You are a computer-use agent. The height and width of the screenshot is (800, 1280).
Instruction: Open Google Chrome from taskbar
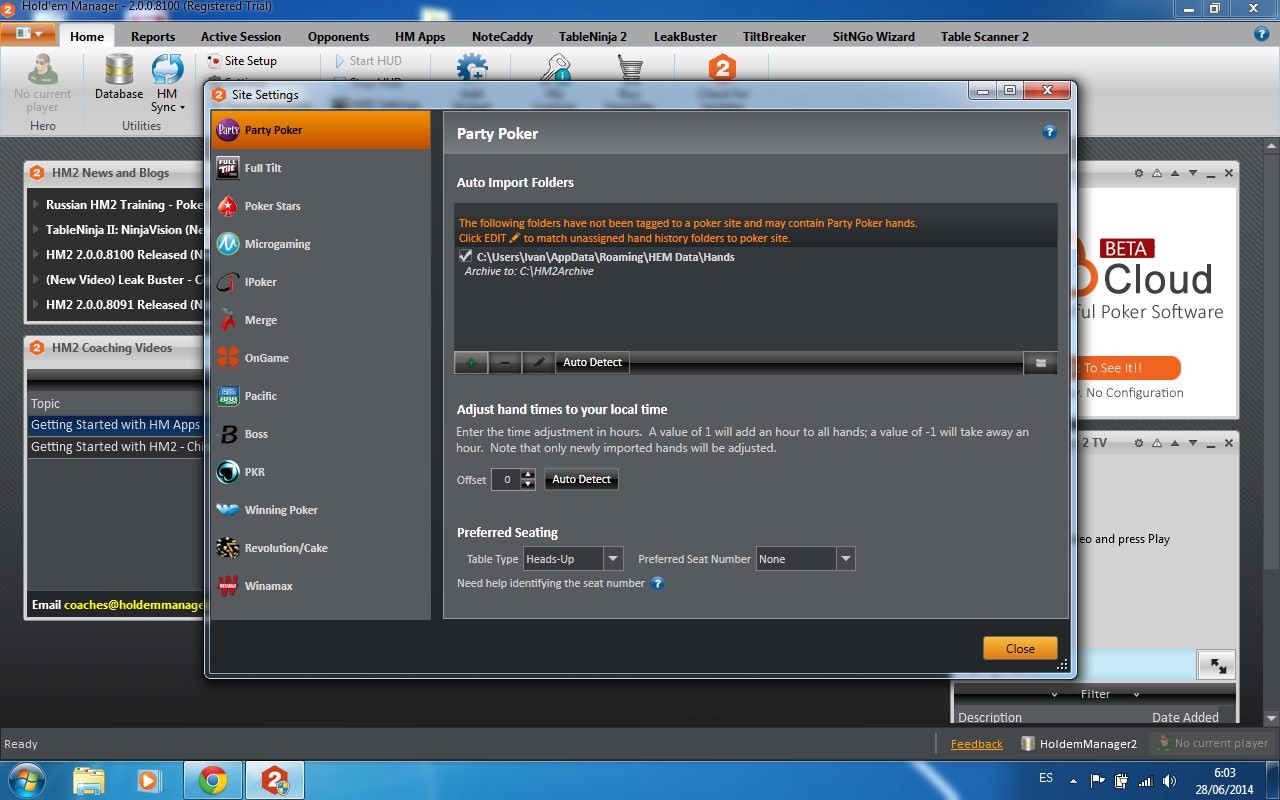coord(213,780)
